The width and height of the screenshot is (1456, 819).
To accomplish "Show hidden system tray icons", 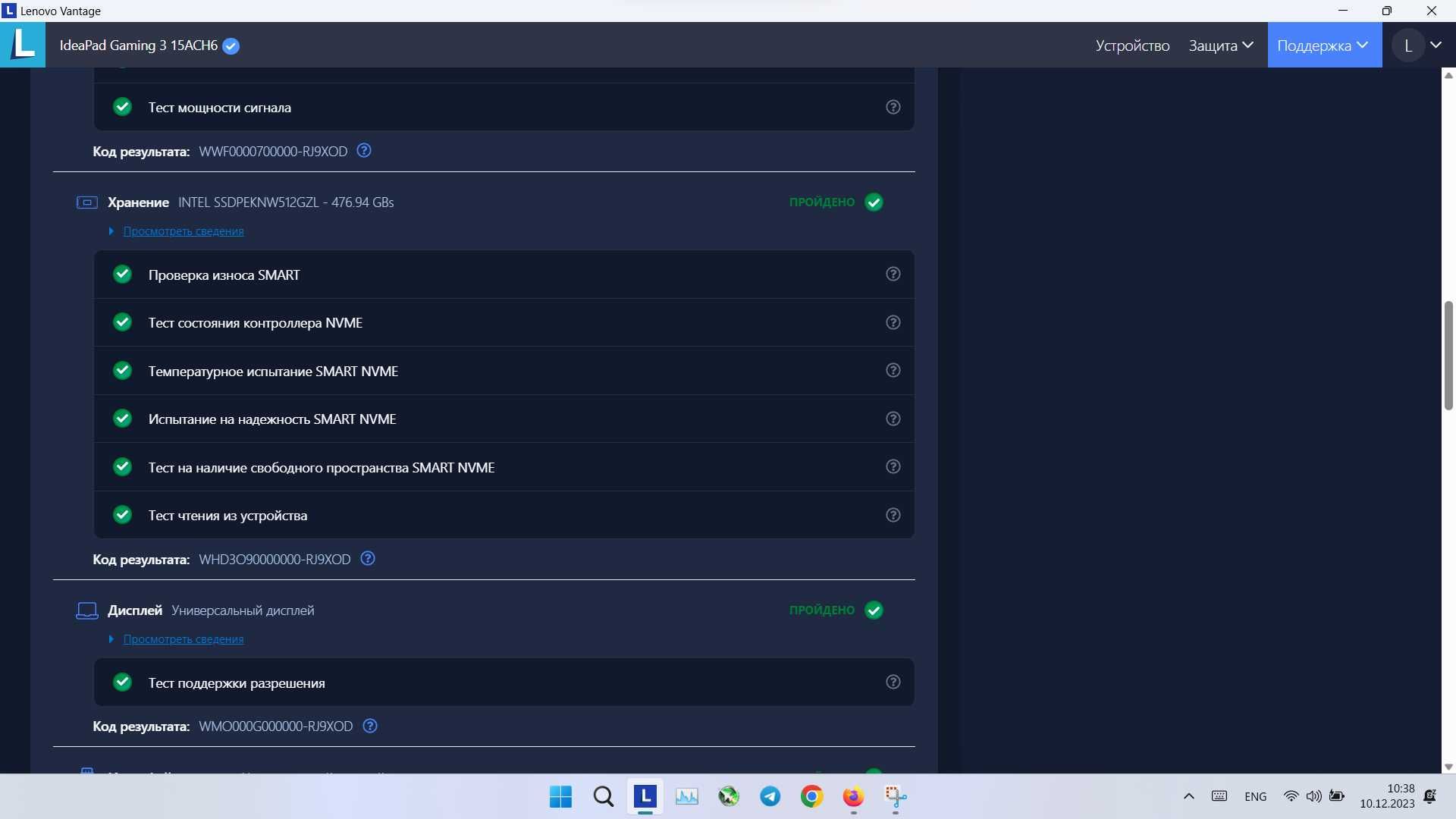I will click(x=1189, y=796).
